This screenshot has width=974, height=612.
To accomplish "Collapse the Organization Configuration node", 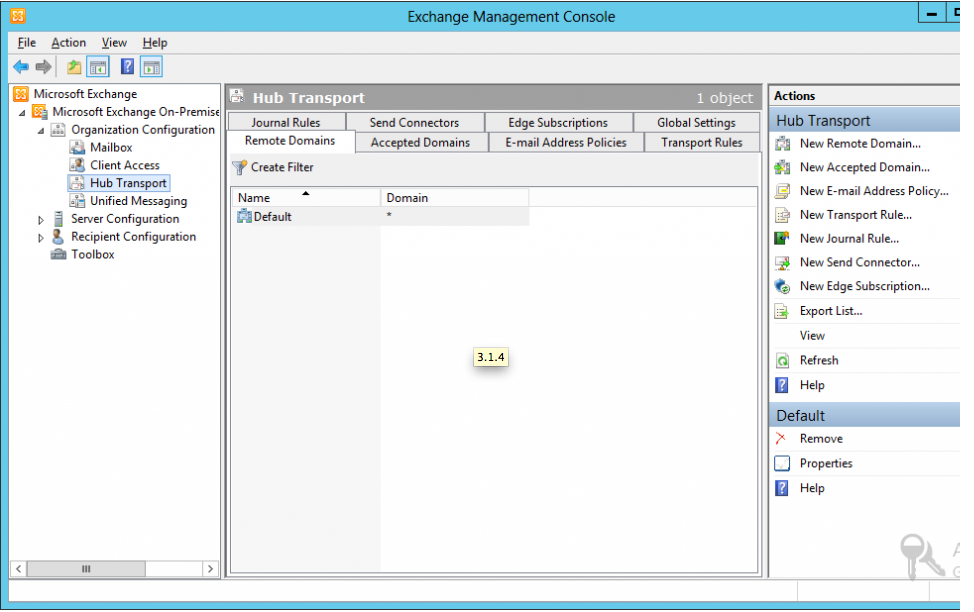I will click(41, 131).
